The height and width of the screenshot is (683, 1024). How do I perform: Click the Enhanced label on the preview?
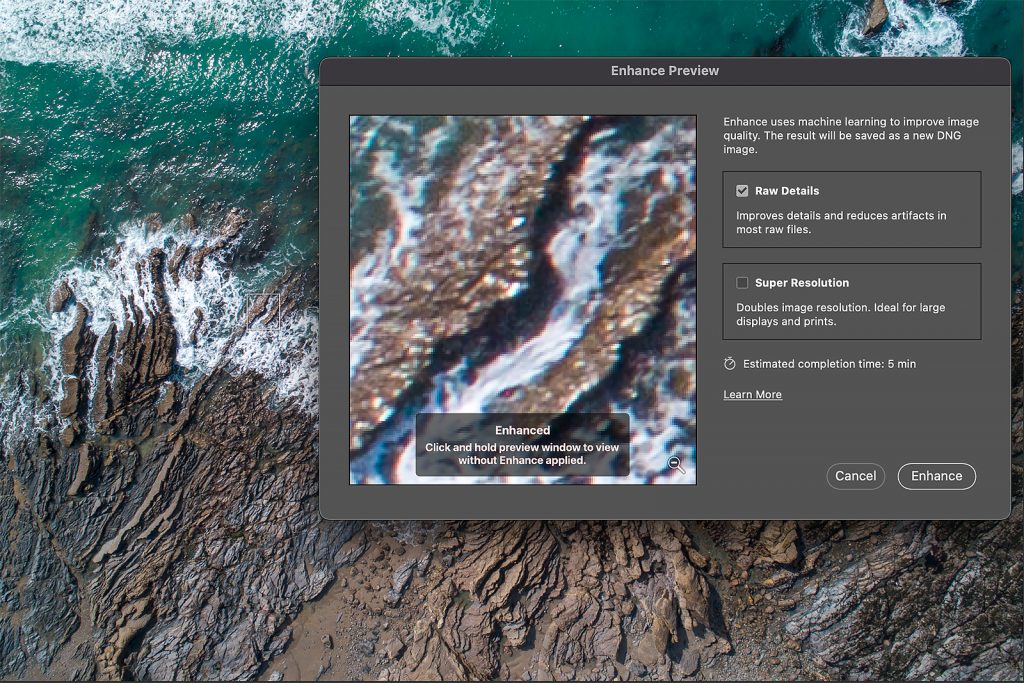522,430
